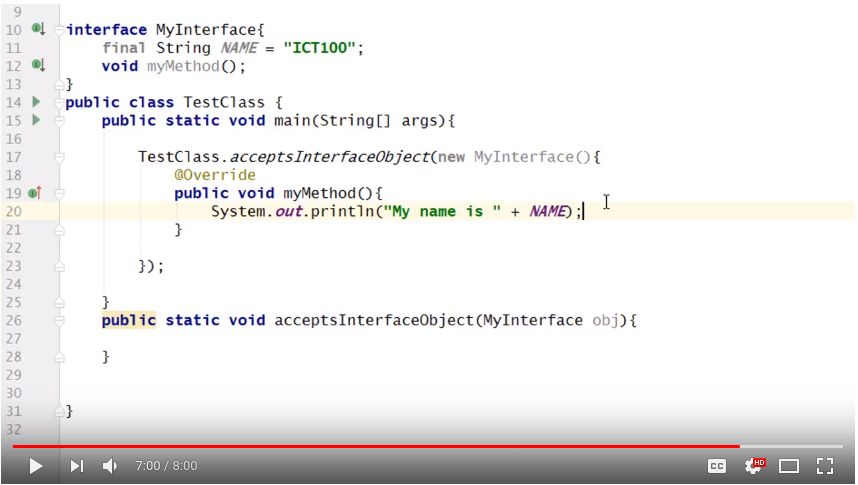This screenshot has width=858, height=485.
Task: Click acceptsInterfaceObject call on line 17
Action: [329, 157]
